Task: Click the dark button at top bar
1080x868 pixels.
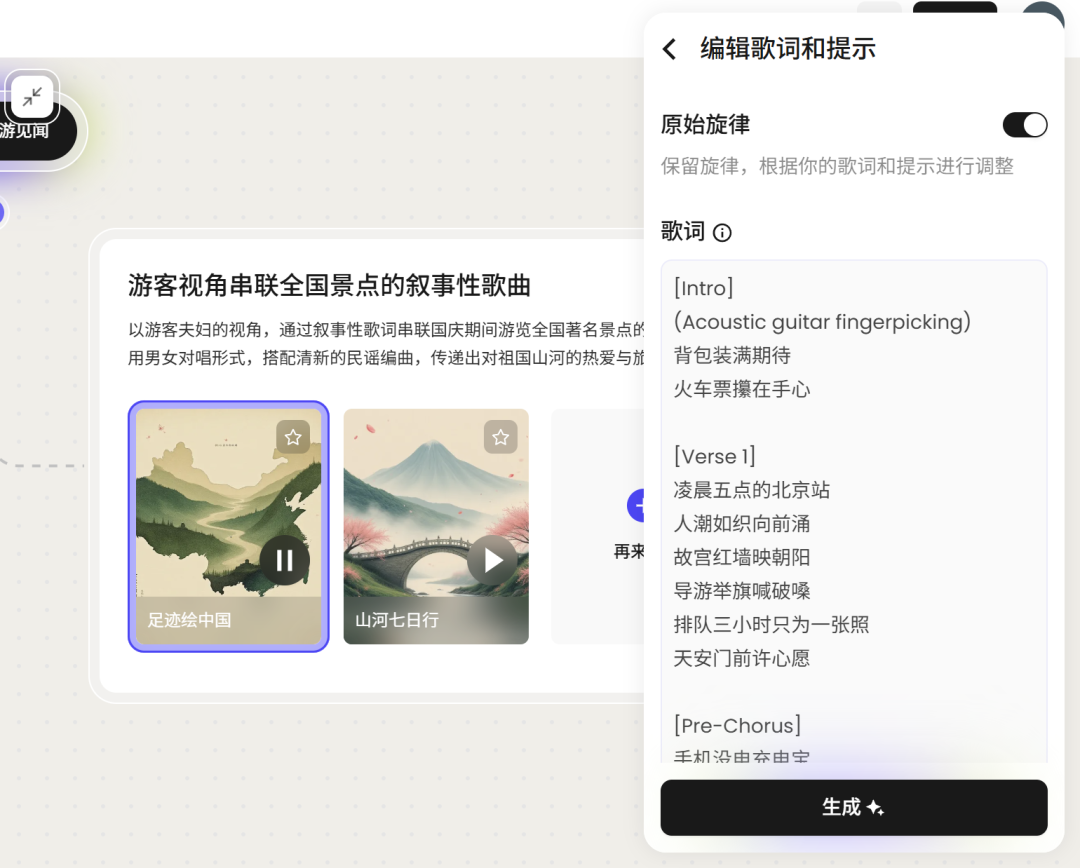Action: (955, 7)
